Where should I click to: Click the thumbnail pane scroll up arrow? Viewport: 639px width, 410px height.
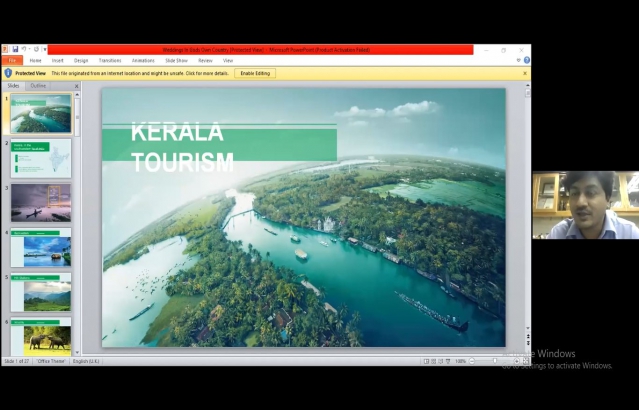tap(77, 95)
